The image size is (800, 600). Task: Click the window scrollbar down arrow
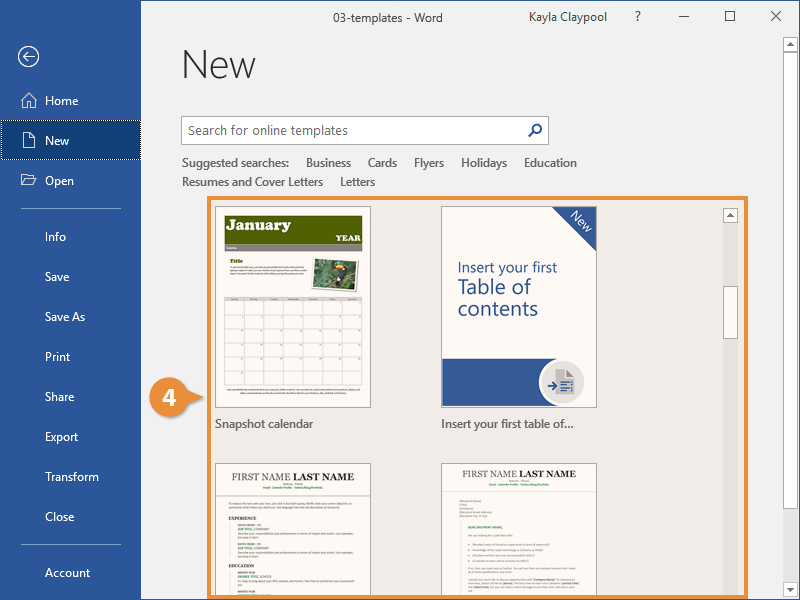[790, 589]
